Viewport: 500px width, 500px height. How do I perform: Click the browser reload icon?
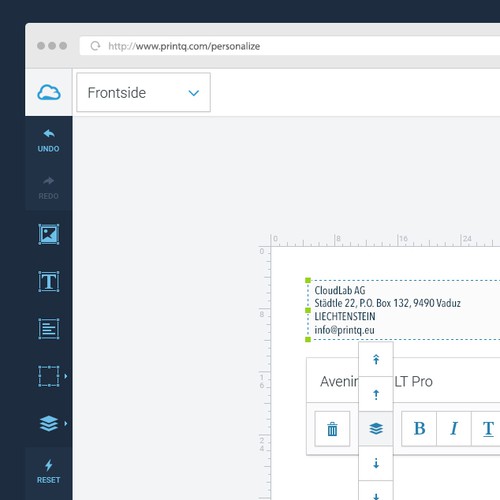[x=95, y=46]
